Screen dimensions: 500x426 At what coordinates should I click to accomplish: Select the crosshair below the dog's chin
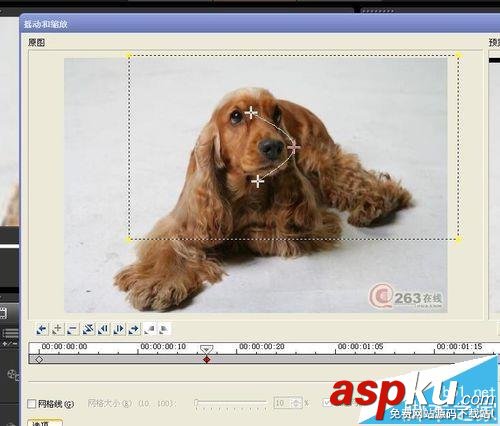(258, 182)
